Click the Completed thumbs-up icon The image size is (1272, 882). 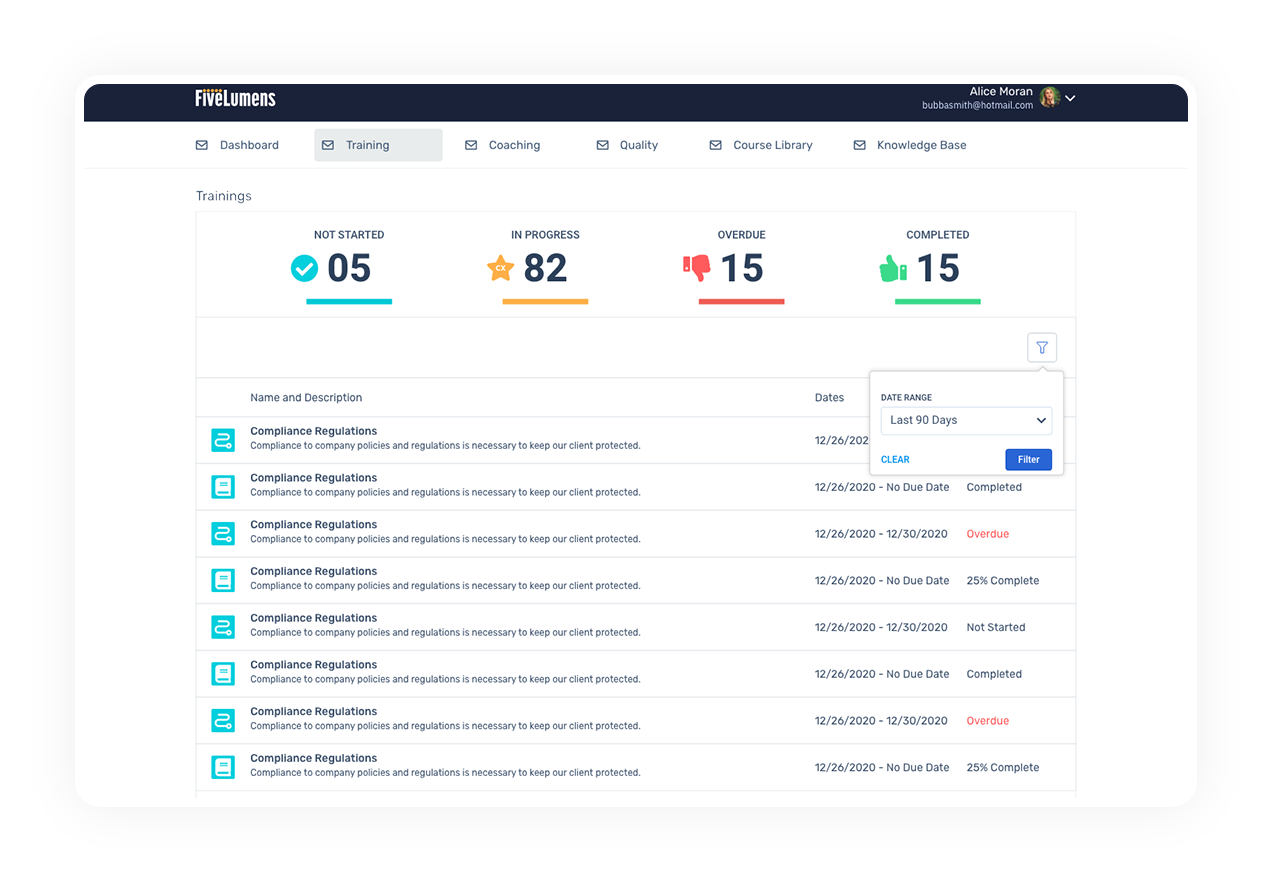pyautogui.click(x=893, y=268)
